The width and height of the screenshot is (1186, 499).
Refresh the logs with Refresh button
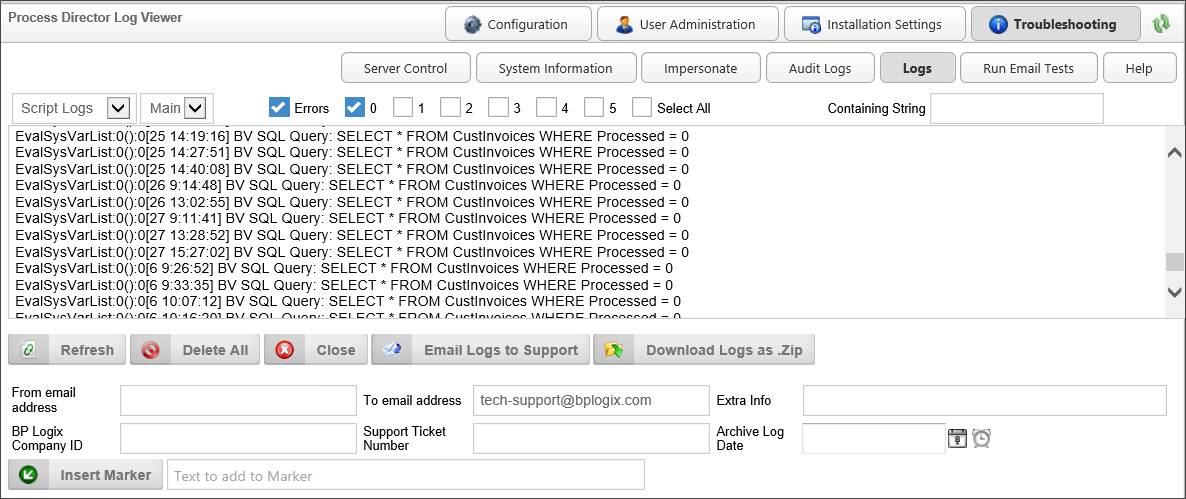69,350
